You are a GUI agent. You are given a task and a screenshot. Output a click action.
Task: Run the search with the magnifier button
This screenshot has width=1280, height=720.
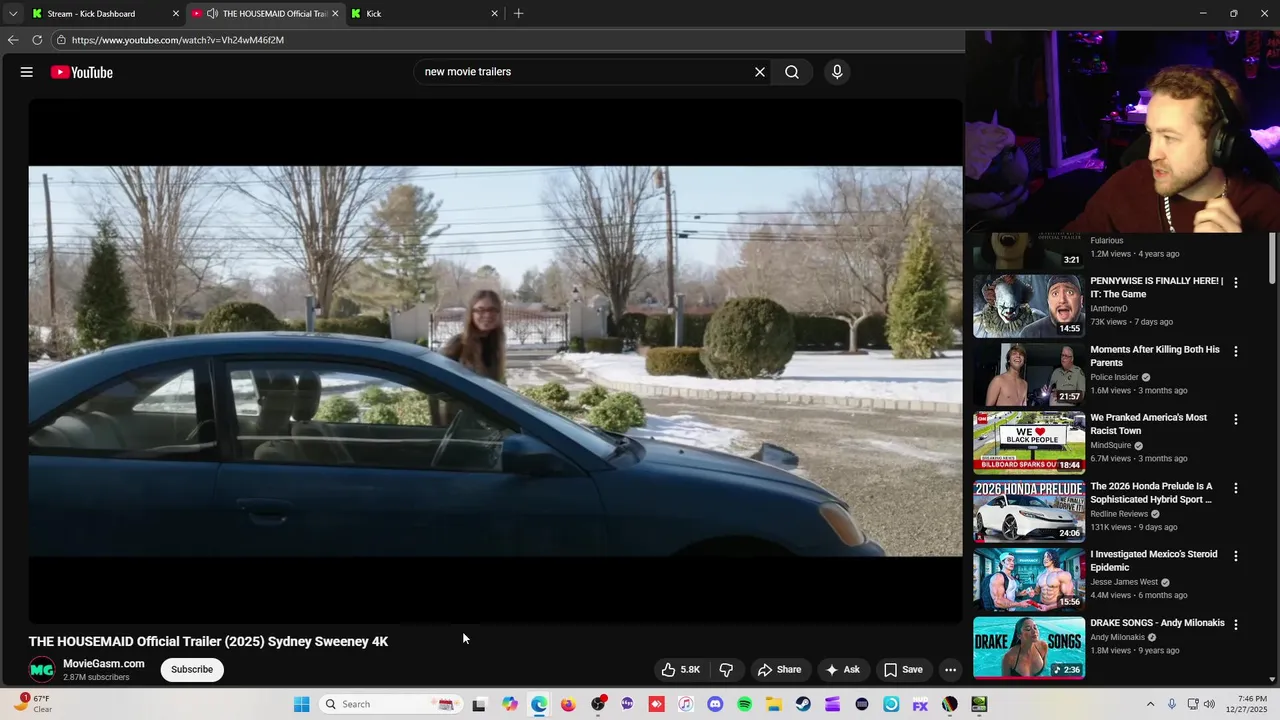[x=792, y=72]
